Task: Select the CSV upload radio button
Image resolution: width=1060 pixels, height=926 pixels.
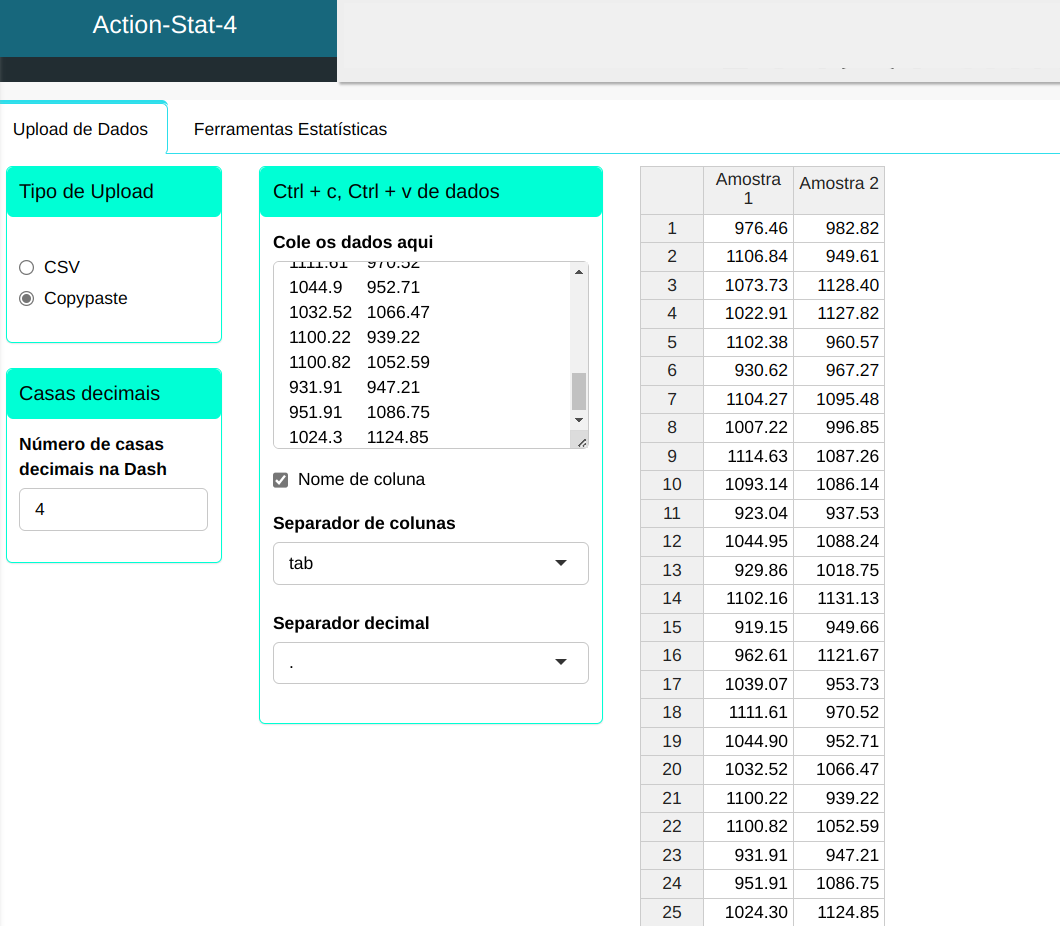Action: point(27,267)
